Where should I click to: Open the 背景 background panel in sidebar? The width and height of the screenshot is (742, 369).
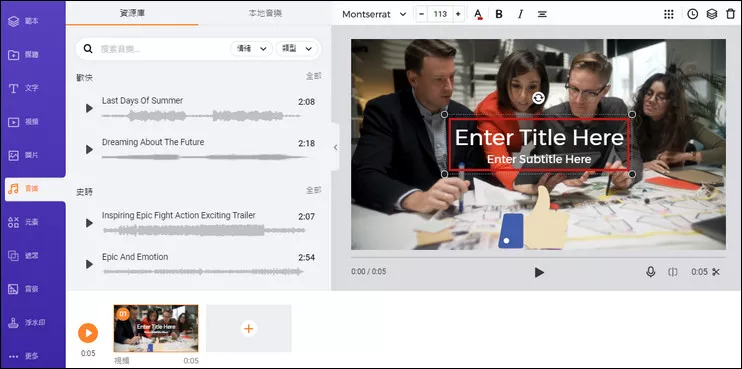point(24,289)
